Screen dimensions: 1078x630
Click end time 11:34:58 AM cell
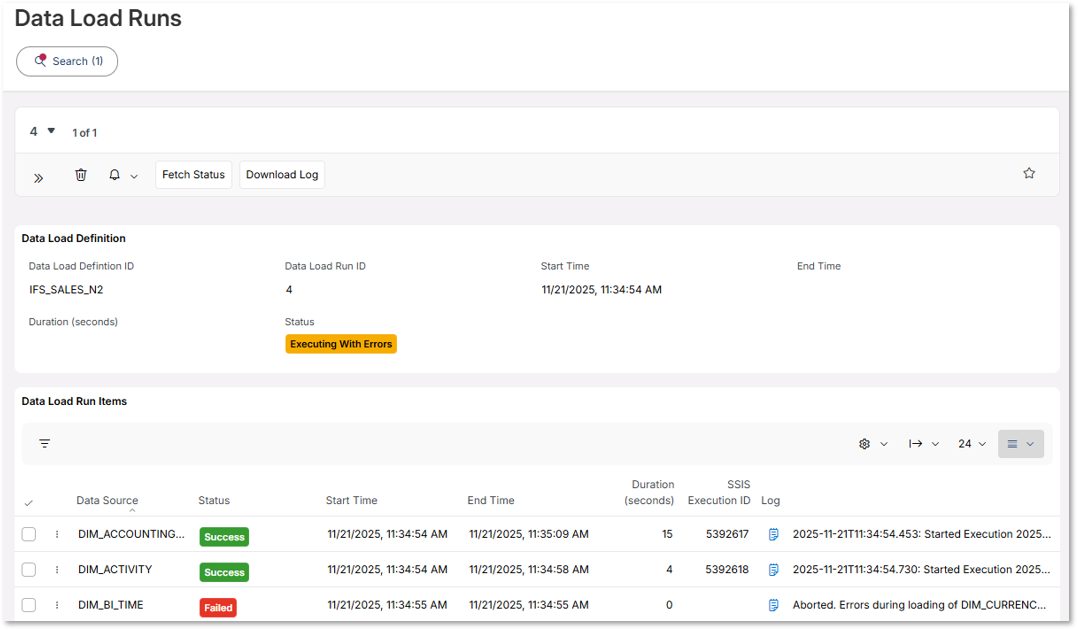click(529, 569)
